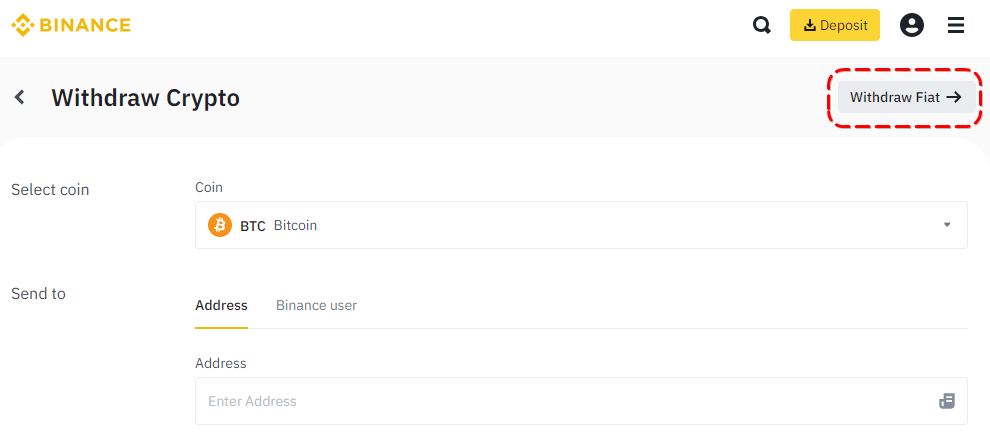The image size is (990, 446).
Task: Click the Withdraw Crypto page heading
Action: pyautogui.click(x=146, y=98)
